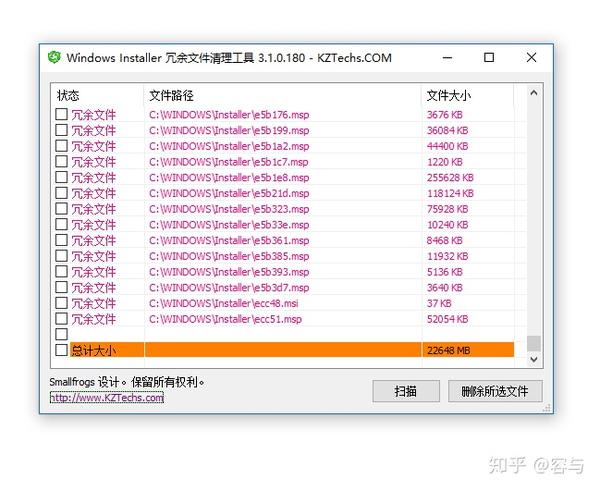Select checkbox for e5b1c7.msp file
The image size is (600, 491).
coord(61,161)
